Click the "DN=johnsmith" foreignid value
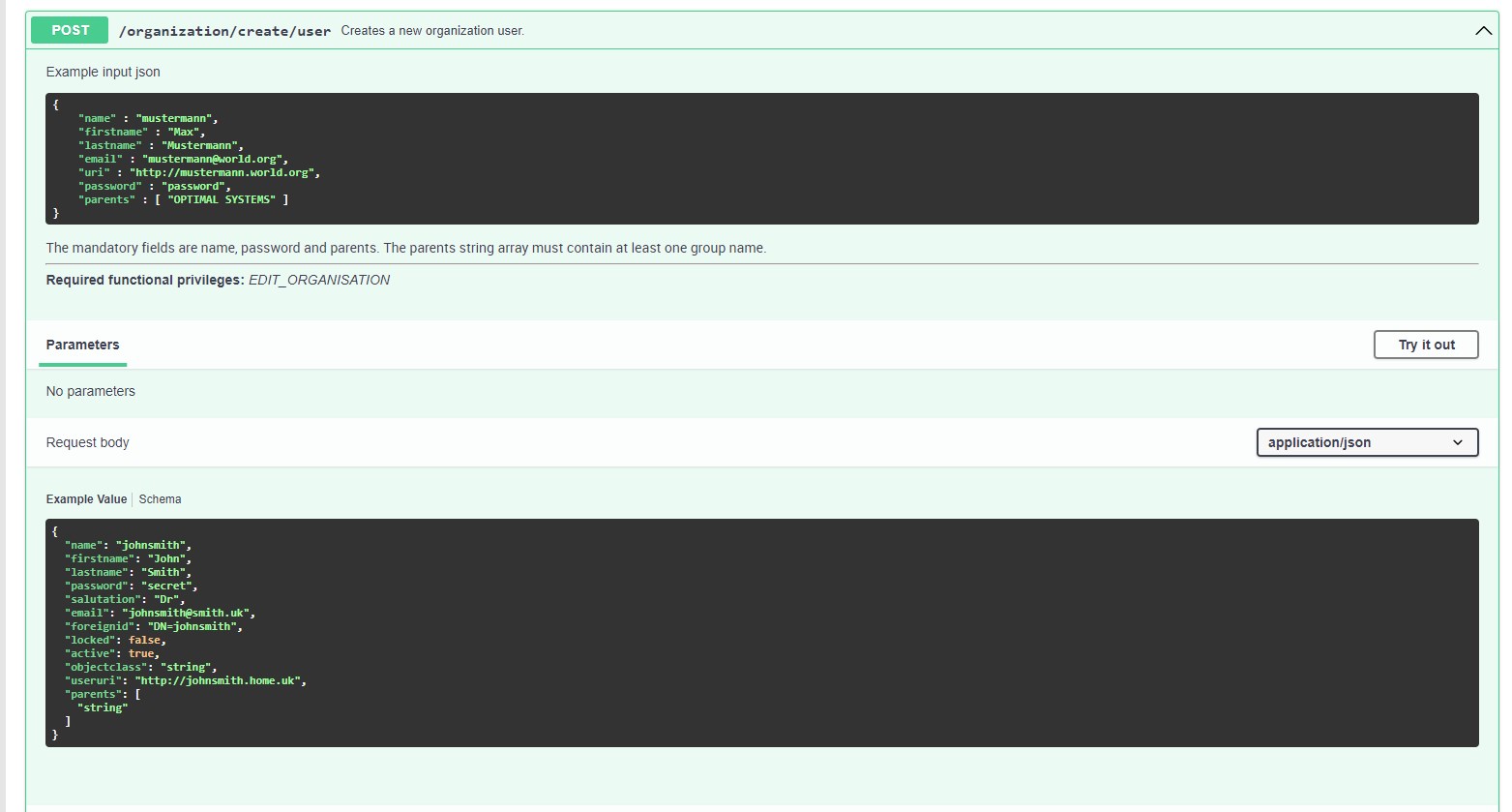The width and height of the screenshot is (1512, 812). 194,626
